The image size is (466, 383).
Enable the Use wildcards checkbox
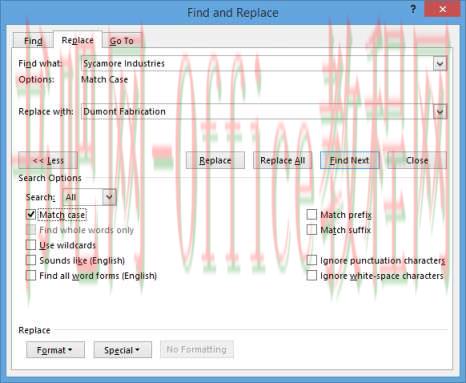click(x=31, y=245)
